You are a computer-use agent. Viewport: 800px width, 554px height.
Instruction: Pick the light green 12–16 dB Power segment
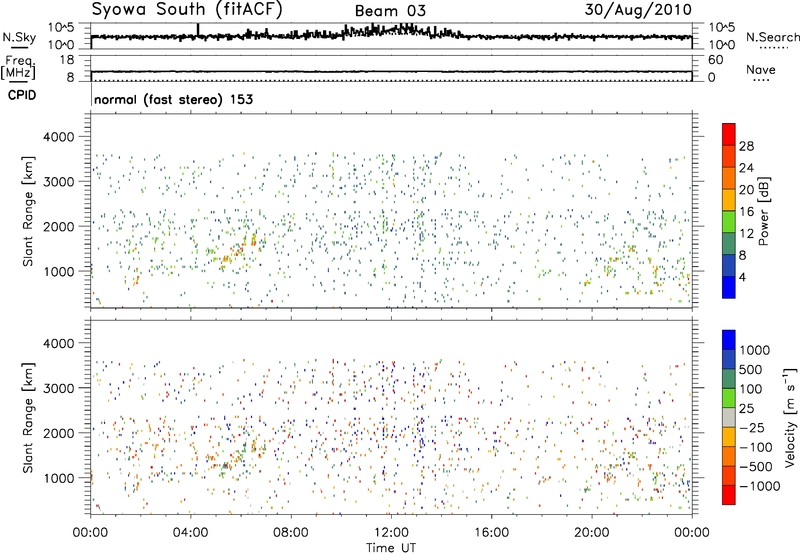(729, 222)
